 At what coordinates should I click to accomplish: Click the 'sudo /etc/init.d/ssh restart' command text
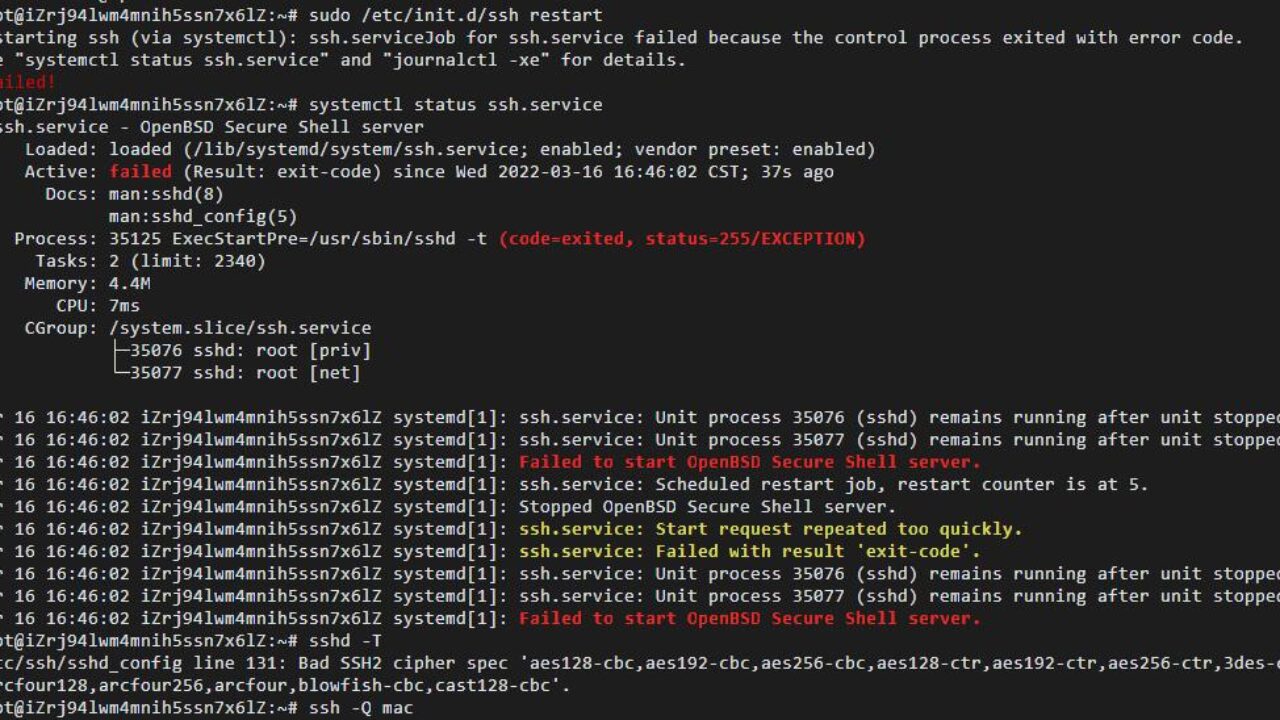tap(456, 15)
